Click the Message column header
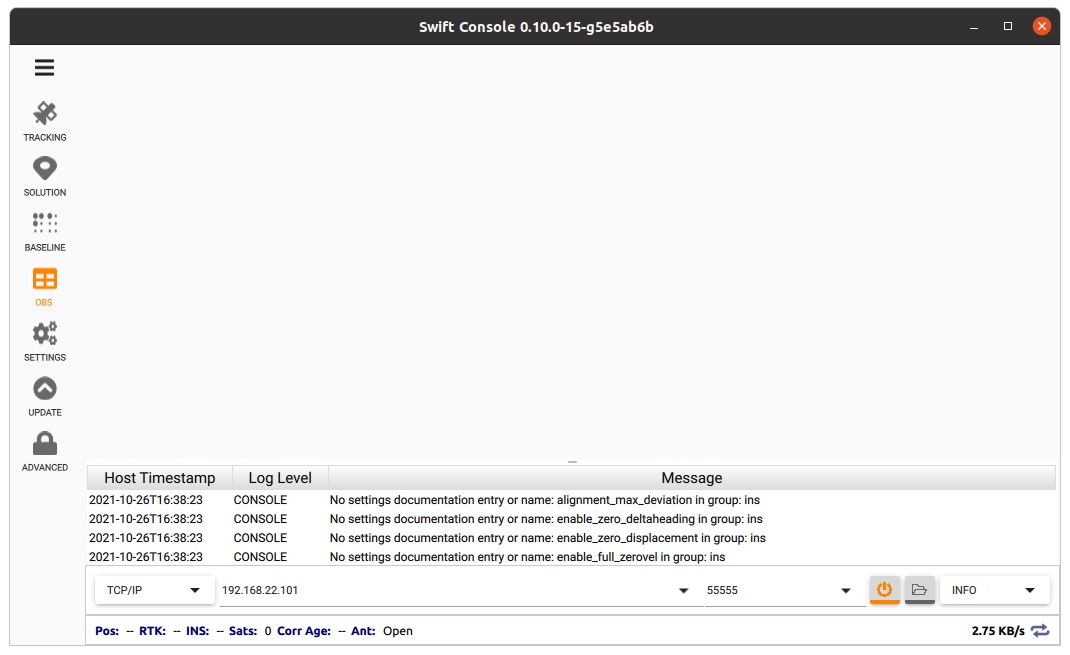Screen dimensions: 1070x655 click(692, 478)
